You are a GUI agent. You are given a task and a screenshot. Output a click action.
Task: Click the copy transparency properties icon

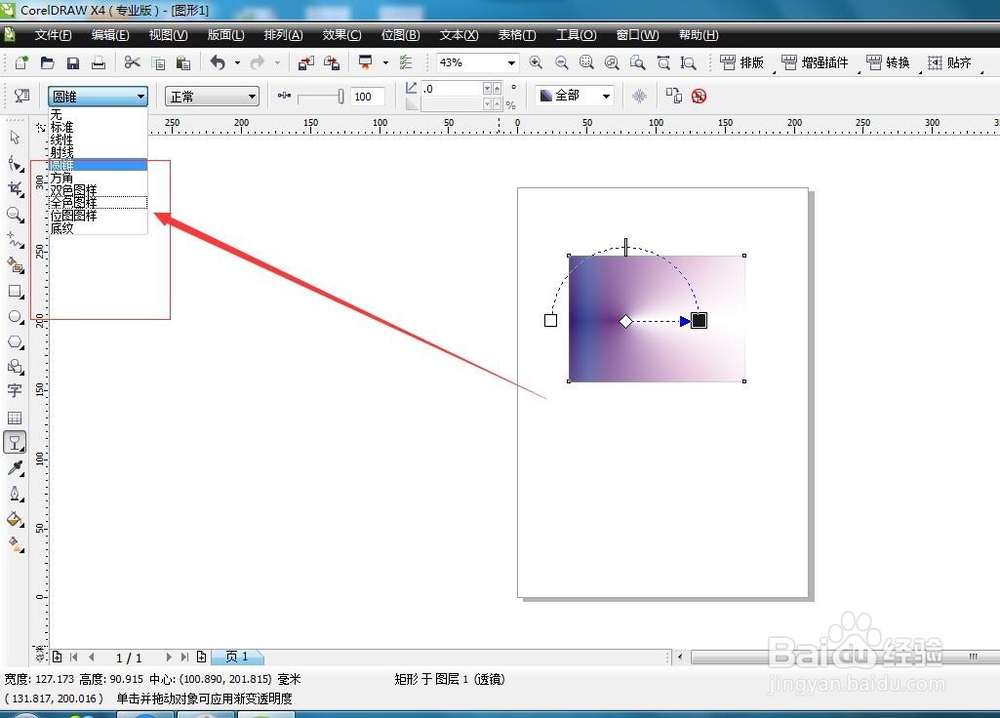673,96
